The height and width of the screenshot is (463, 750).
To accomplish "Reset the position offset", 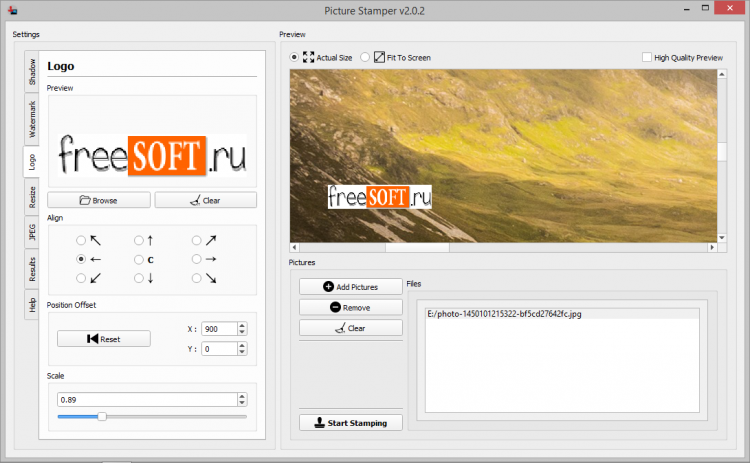I will [104, 339].
